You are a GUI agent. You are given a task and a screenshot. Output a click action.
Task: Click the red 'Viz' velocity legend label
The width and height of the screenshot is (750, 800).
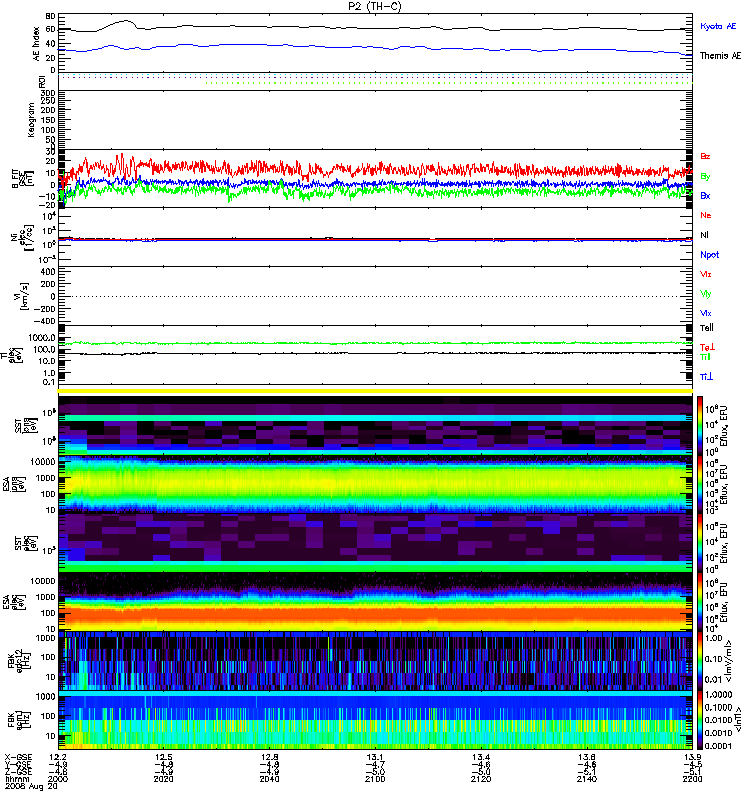point(706,274)
